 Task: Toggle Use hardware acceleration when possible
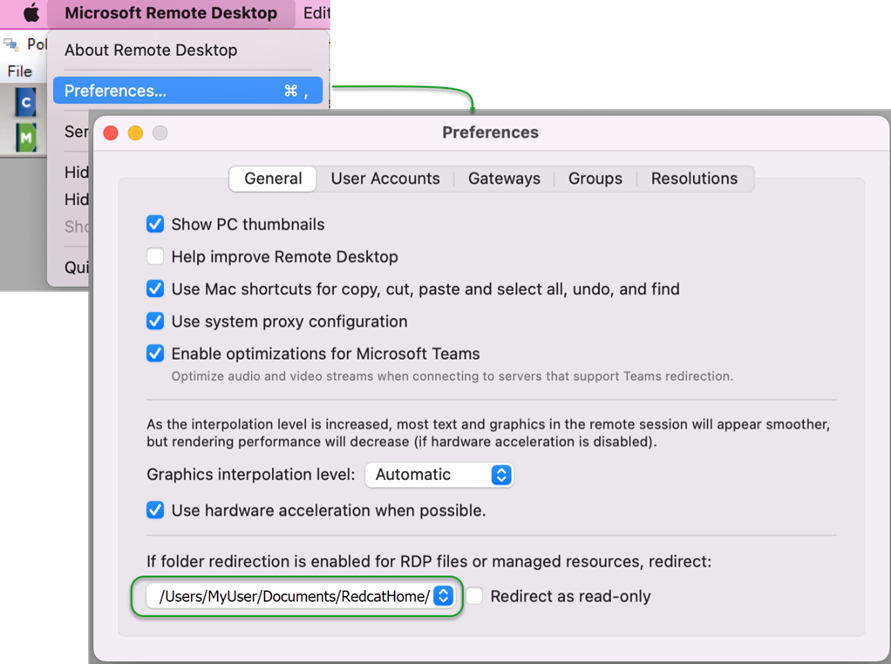155,511
